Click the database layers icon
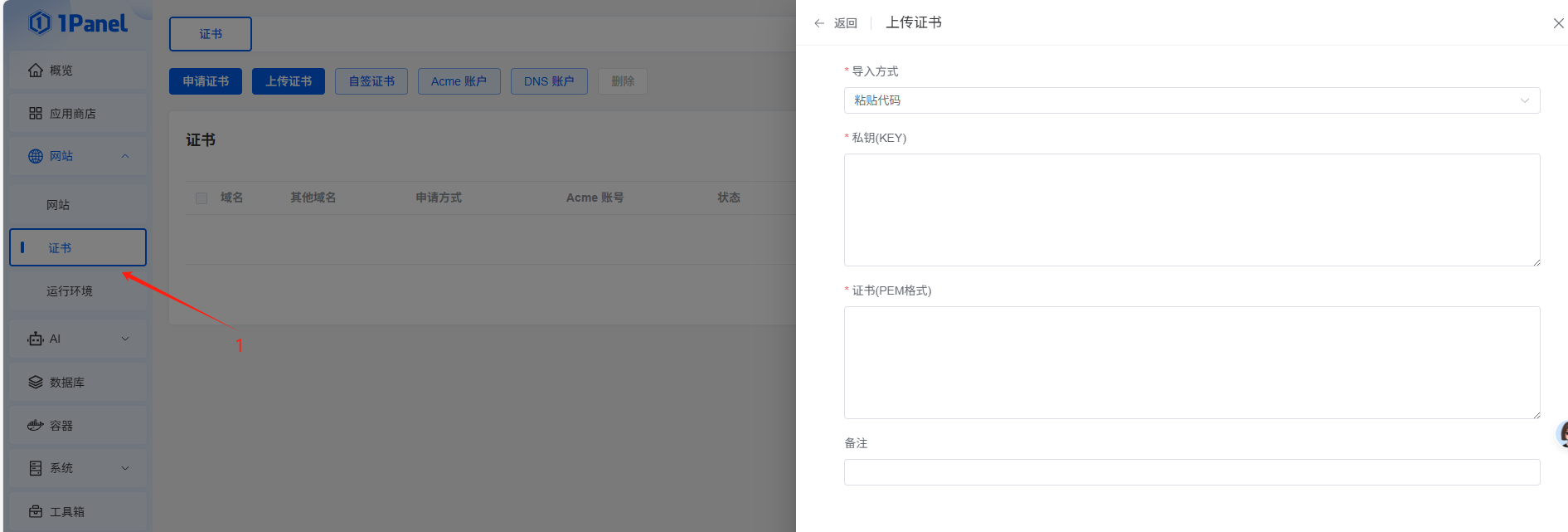Image resolution: width=1568 pixels, height=532 pixels. [x=36, y=383]
